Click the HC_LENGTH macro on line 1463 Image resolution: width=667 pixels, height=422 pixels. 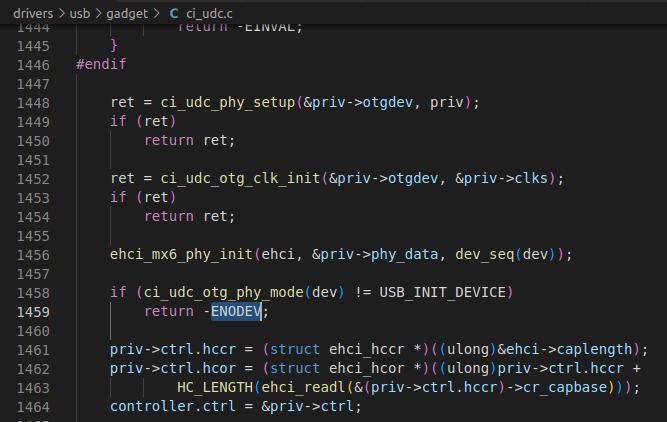coord(215,388)
